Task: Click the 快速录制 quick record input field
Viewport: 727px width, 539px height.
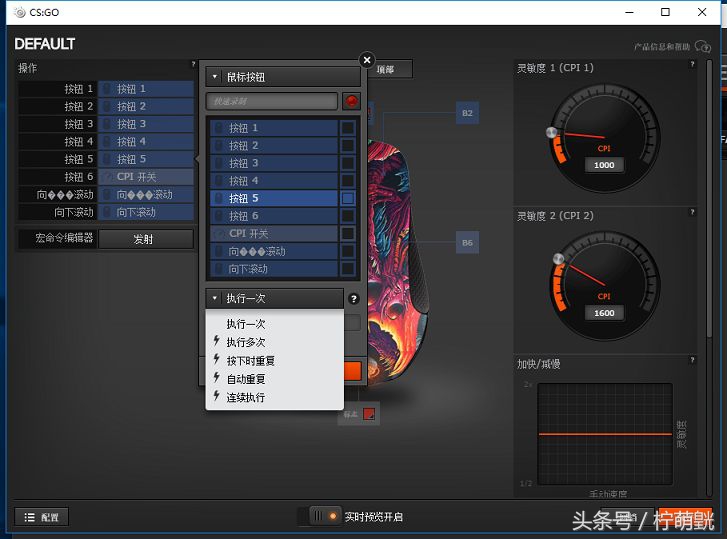Action: pyautogui.click(x=272, y=101)
